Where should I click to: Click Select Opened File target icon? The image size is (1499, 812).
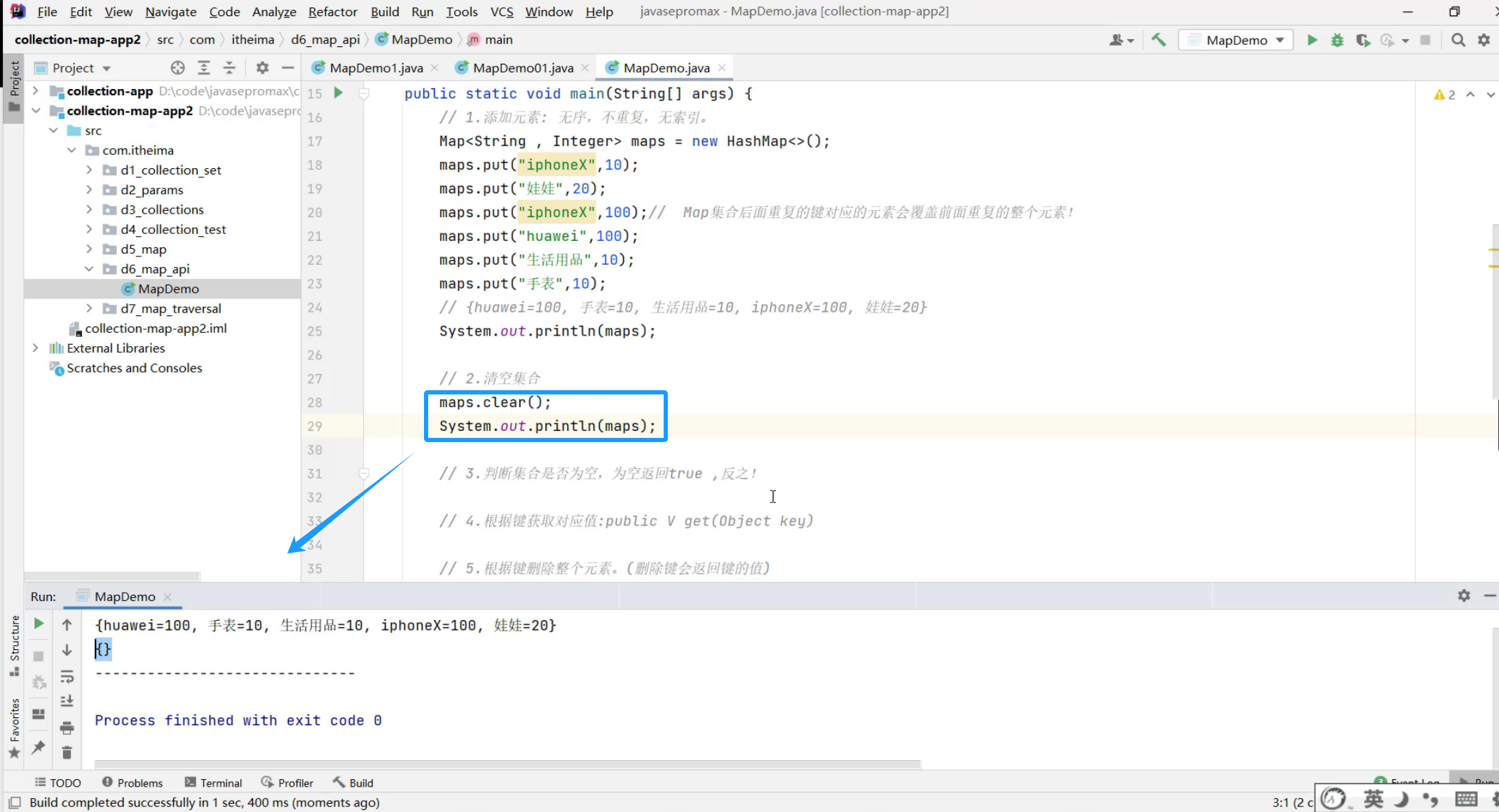click(177, 68)
